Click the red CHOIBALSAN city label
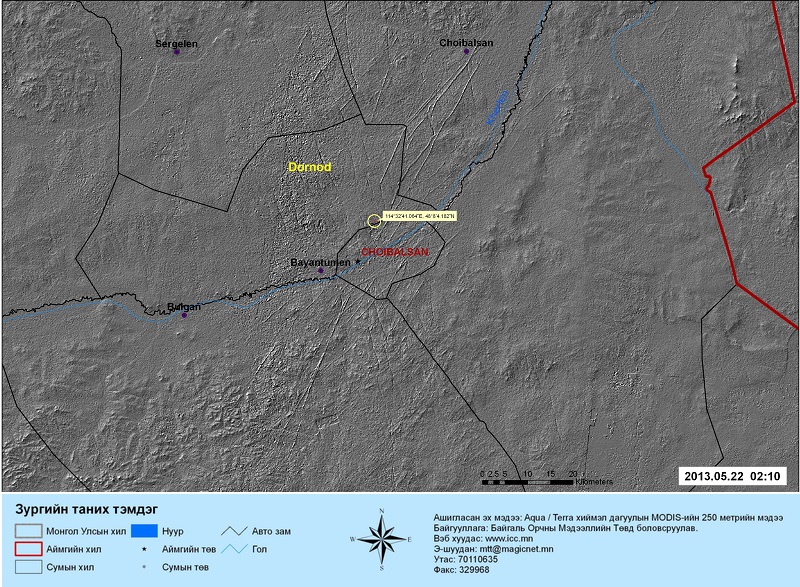Viewport: 800px width, 587px height. [394, 252]
